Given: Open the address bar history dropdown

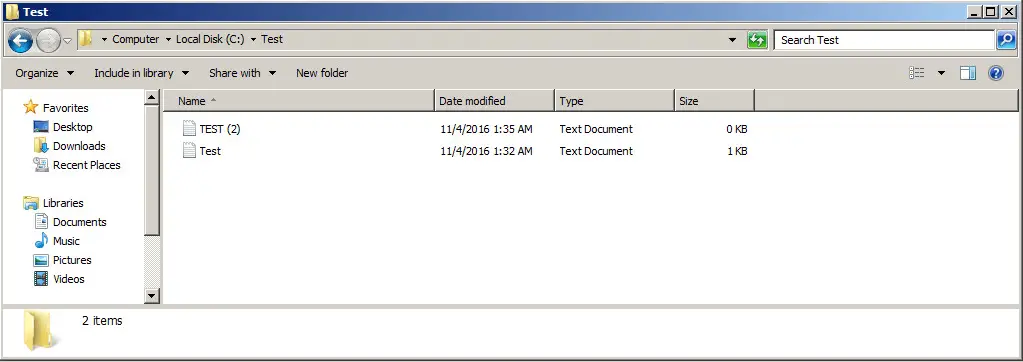Looking at the screenshot, I should [733, 40].
